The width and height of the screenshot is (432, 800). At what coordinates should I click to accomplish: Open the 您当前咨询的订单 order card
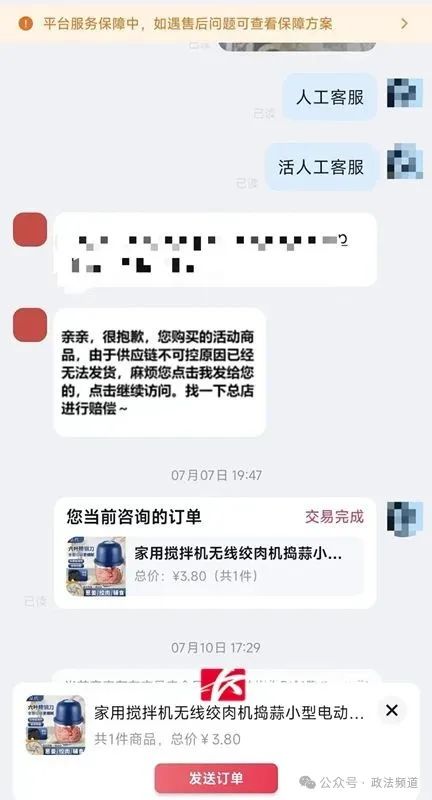(x=215, y=553)
